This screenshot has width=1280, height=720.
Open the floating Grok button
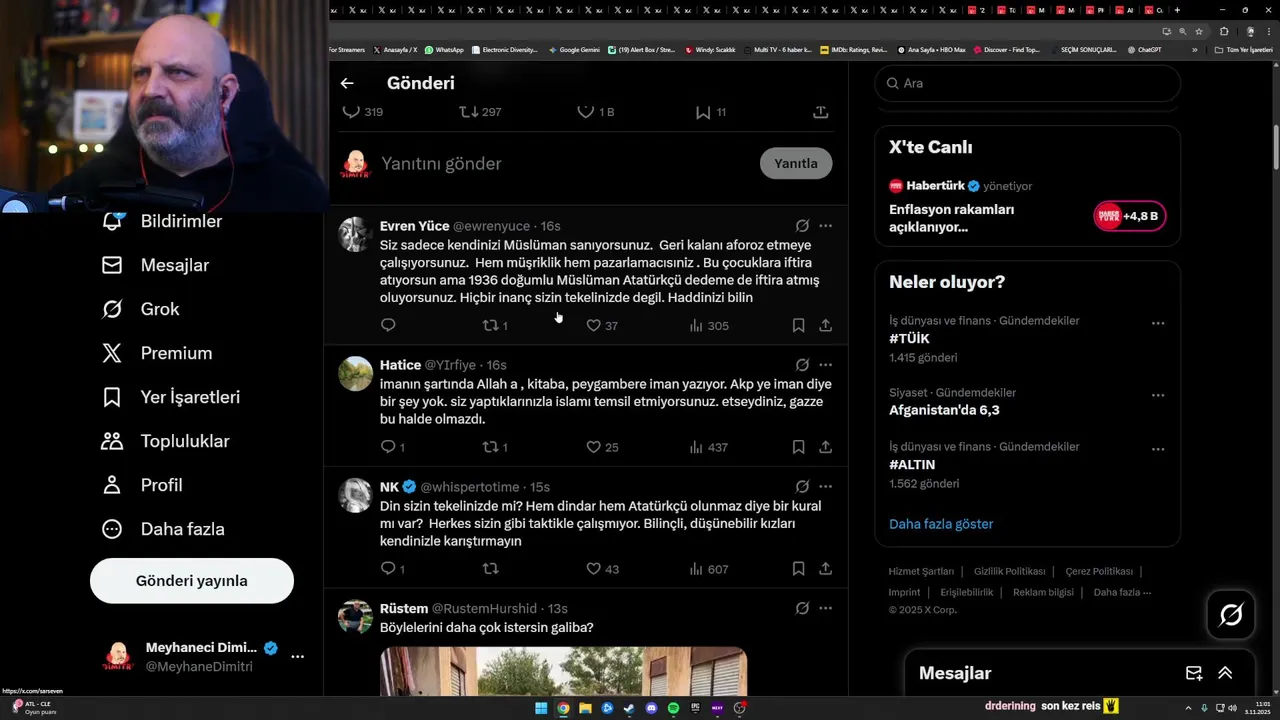(1231, 615)
